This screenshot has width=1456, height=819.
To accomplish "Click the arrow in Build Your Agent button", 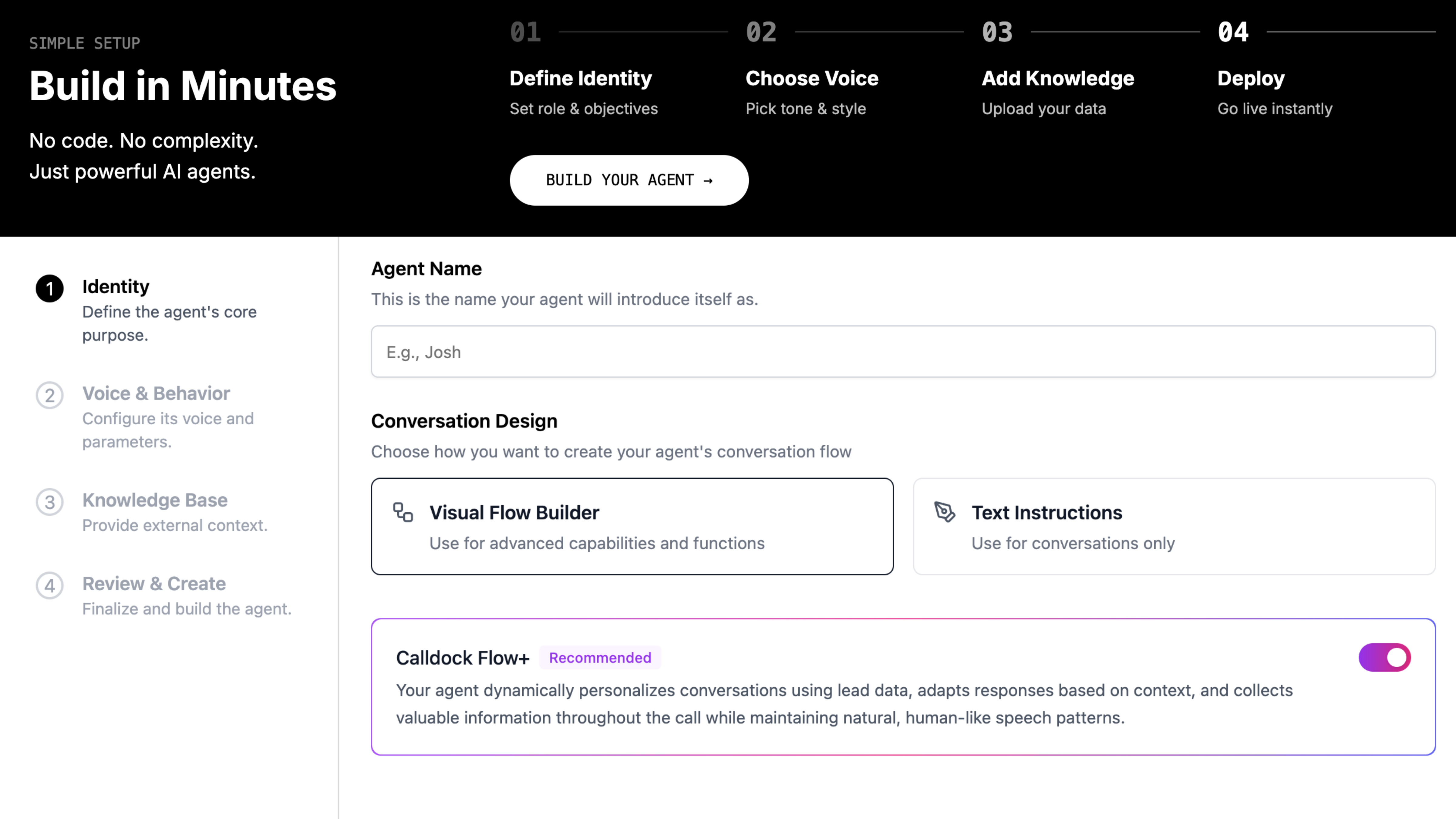I will [x=708, y=180].
